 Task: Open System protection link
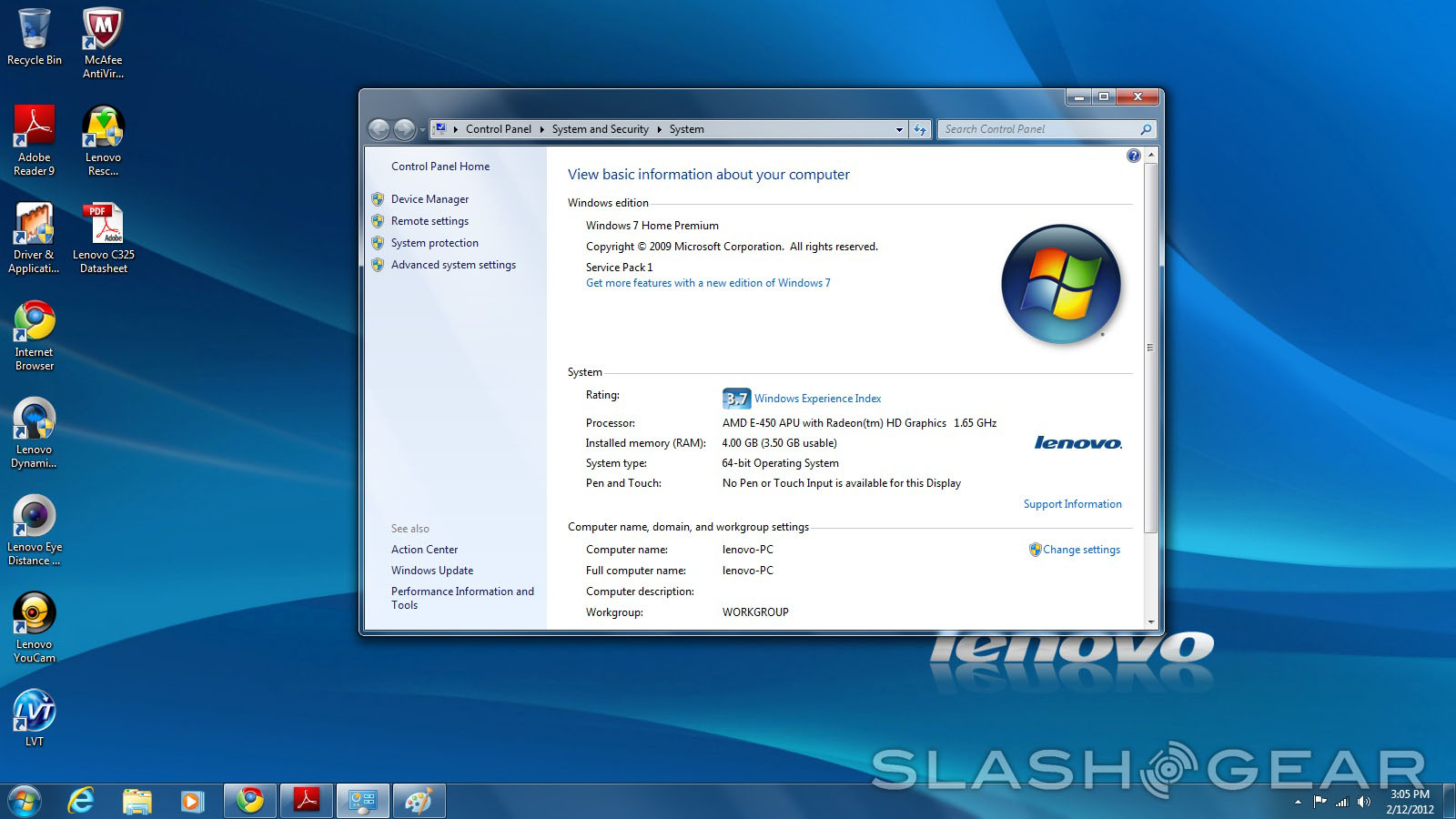pyautogui.click(x=434, y=243)
